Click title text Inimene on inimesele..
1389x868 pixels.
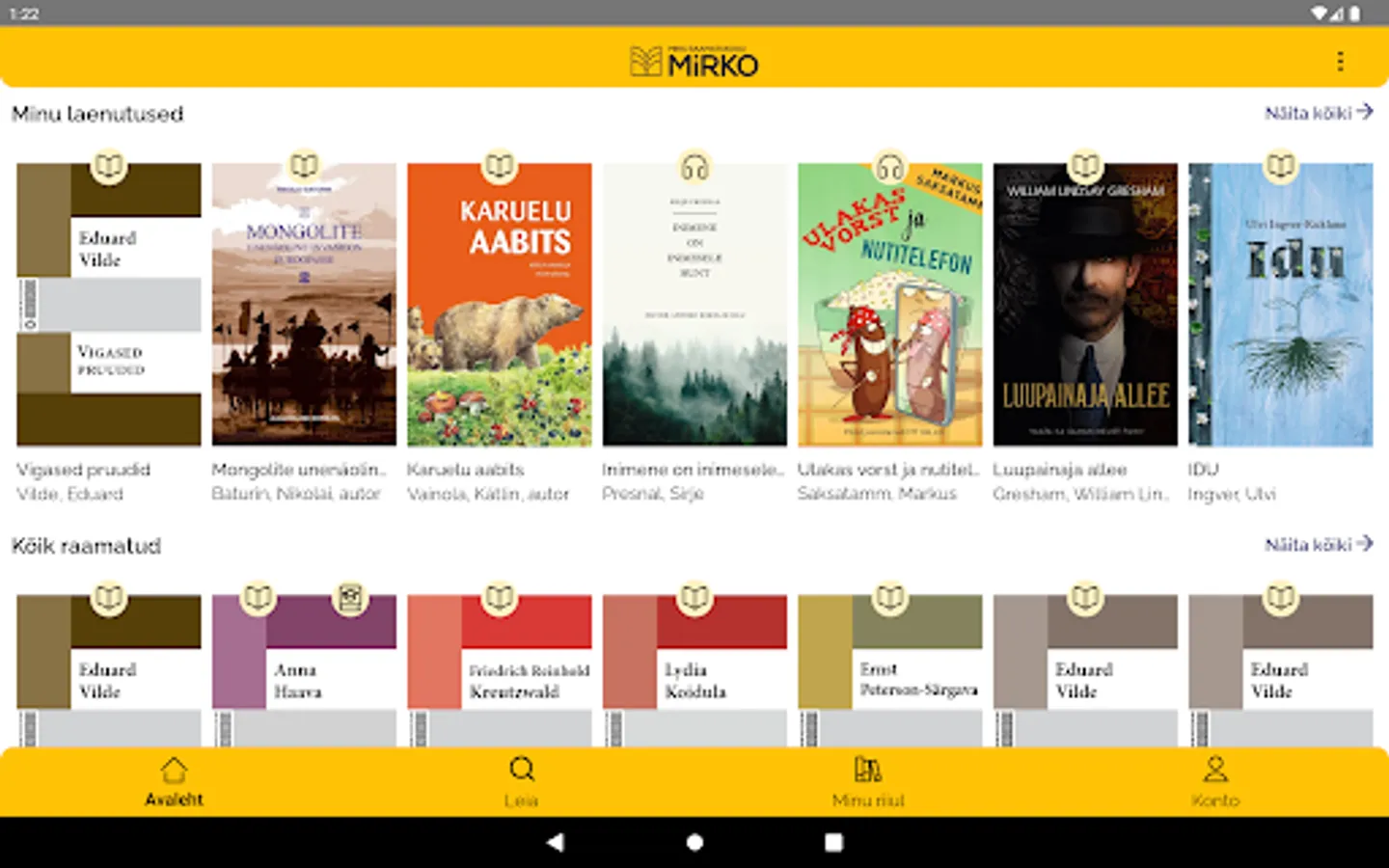(x=693, y=470)
